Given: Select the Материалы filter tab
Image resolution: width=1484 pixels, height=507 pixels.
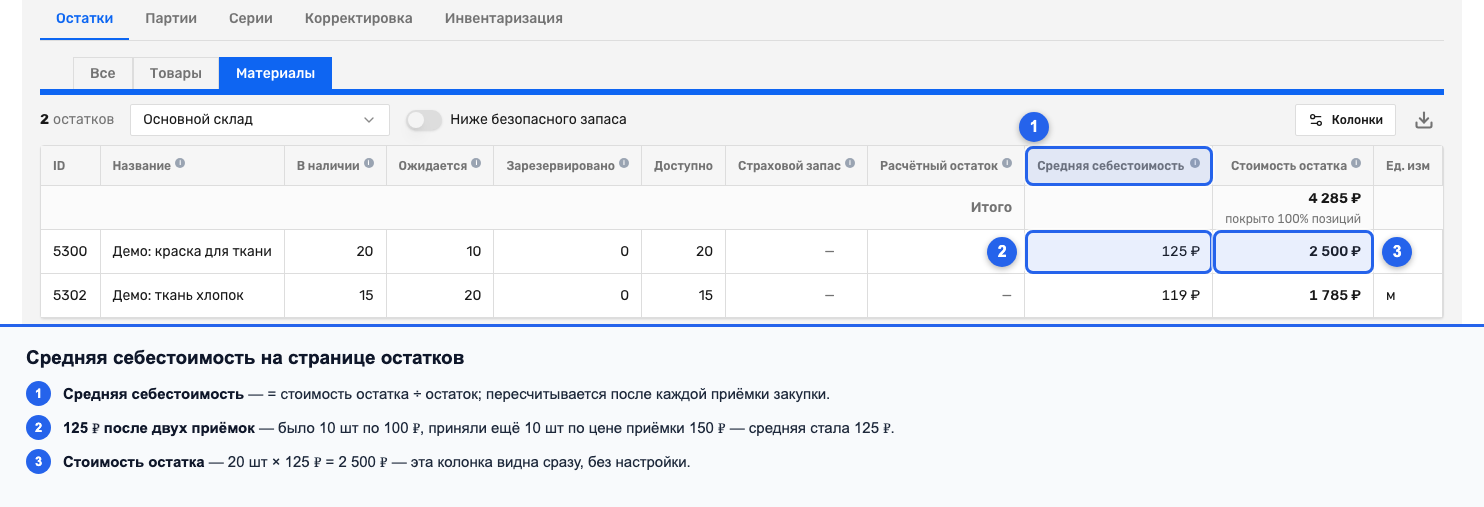Looking at the screenshot, I should (x=275, y=73).
